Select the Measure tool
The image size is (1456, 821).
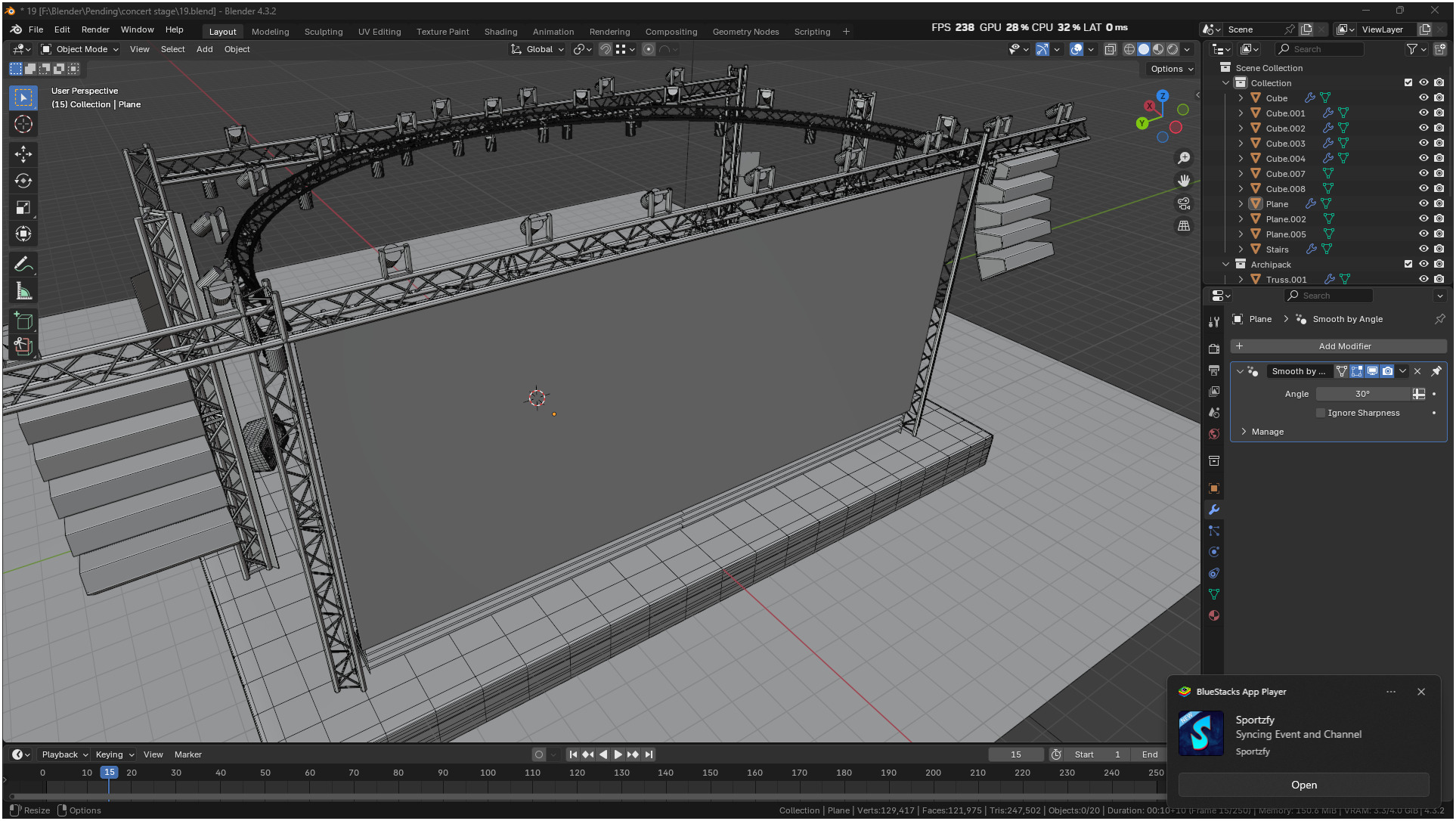pos(23,291)
